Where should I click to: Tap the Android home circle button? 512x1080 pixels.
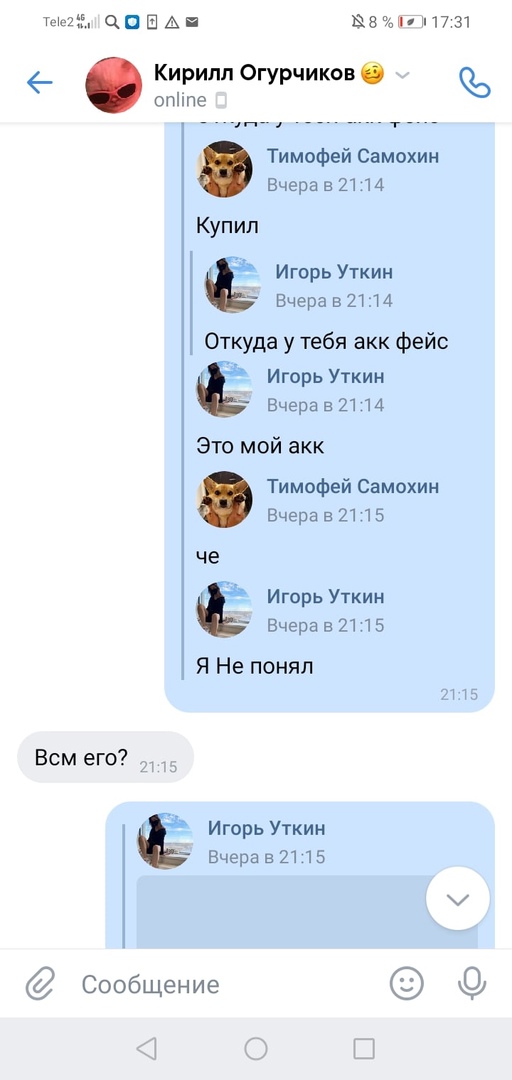click(x=256, y=1048)
